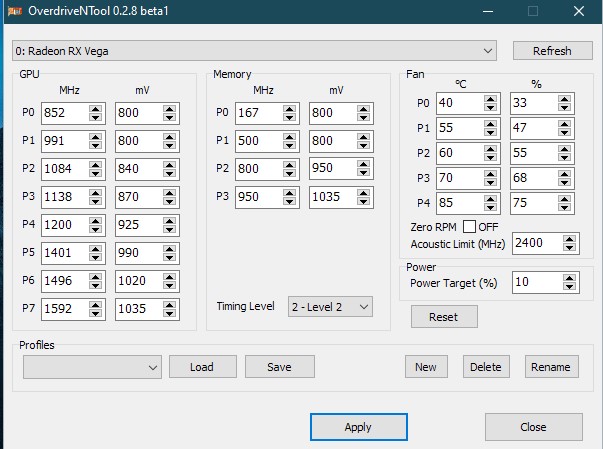Click the Close button at bottom
This screenshot has width=603, height=449.
tap(533, 427)
